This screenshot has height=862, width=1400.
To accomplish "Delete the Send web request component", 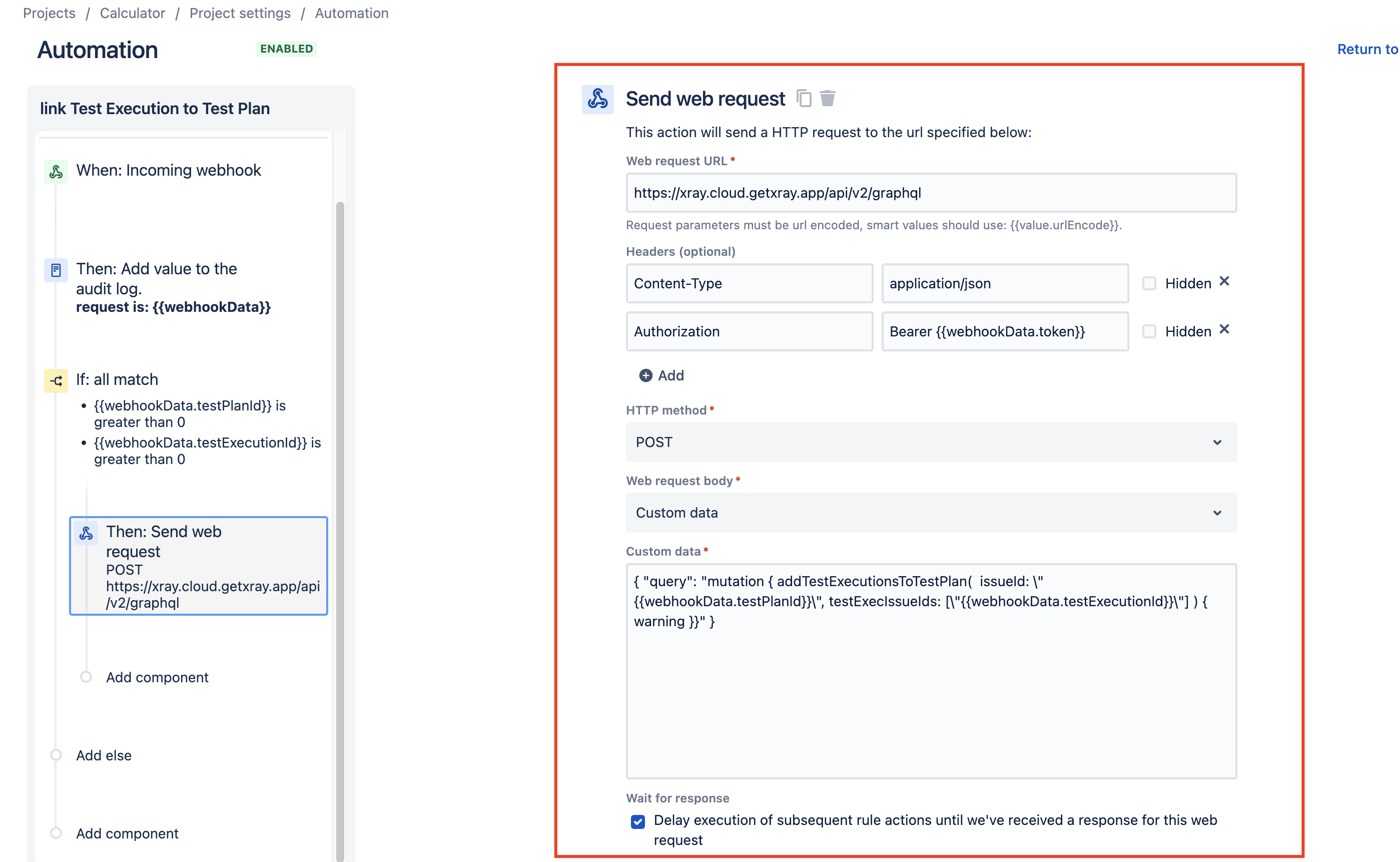I will coord(828,98).
